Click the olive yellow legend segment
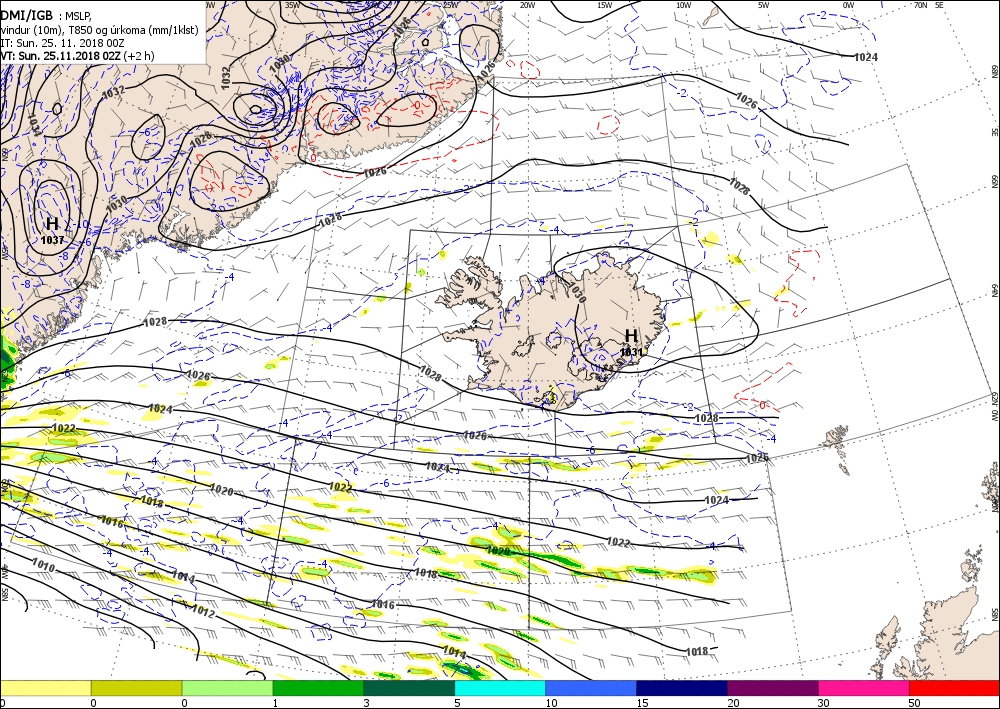The image size is (1000, 709). click(x=136, y=688)
